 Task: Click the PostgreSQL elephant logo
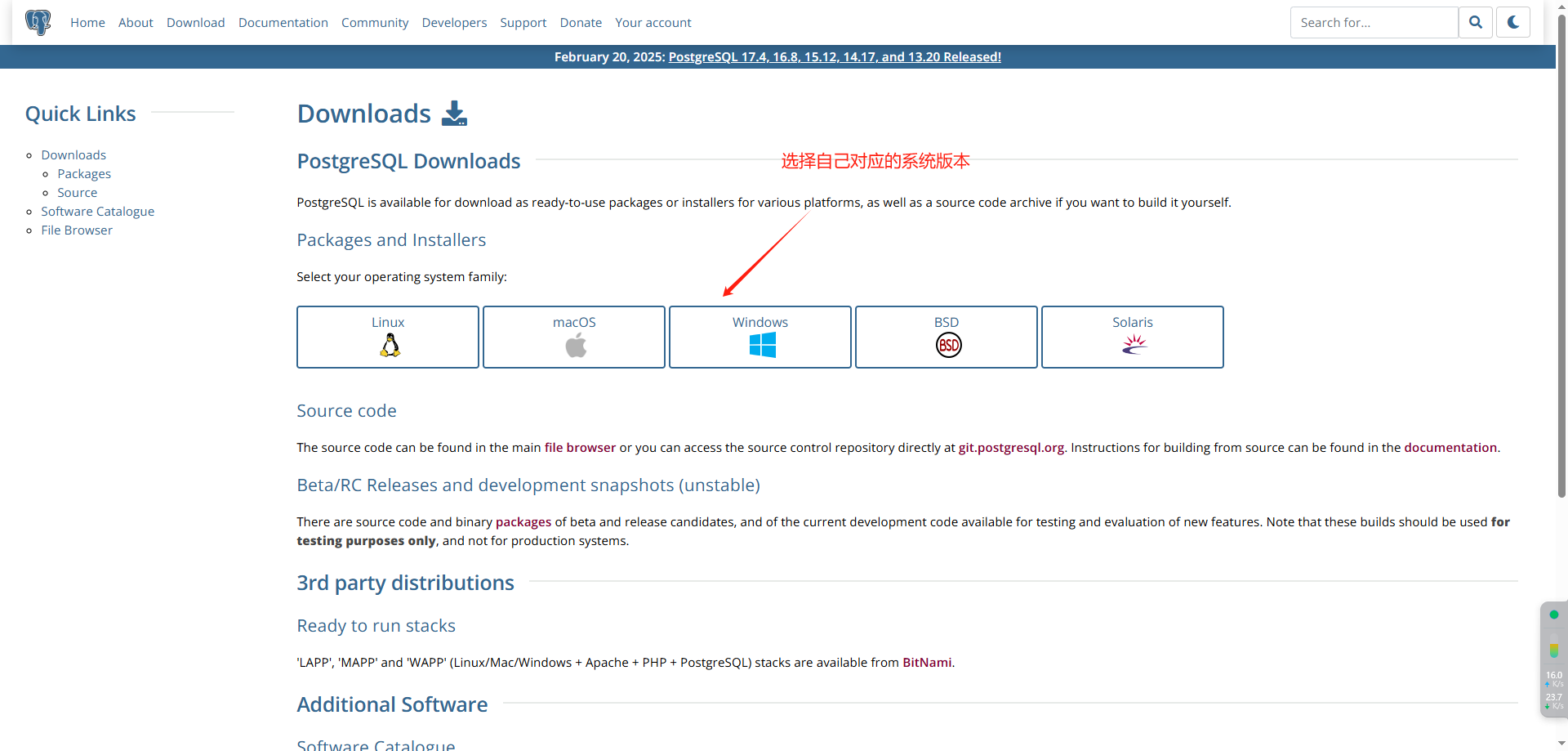(x=38, y=22)
